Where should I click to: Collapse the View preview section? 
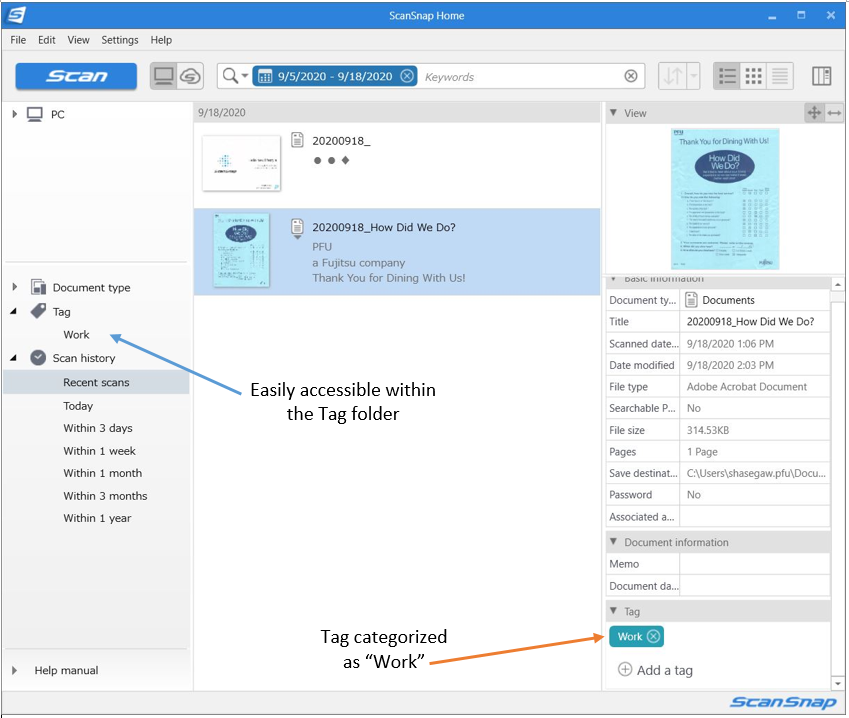[x=613, y=113]
